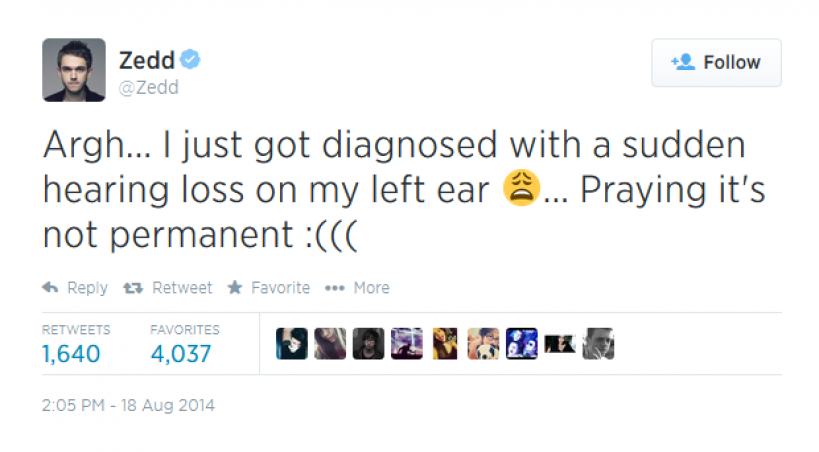Click the @Zedd handle
819x452 pixels.
(x=149, y=88)
